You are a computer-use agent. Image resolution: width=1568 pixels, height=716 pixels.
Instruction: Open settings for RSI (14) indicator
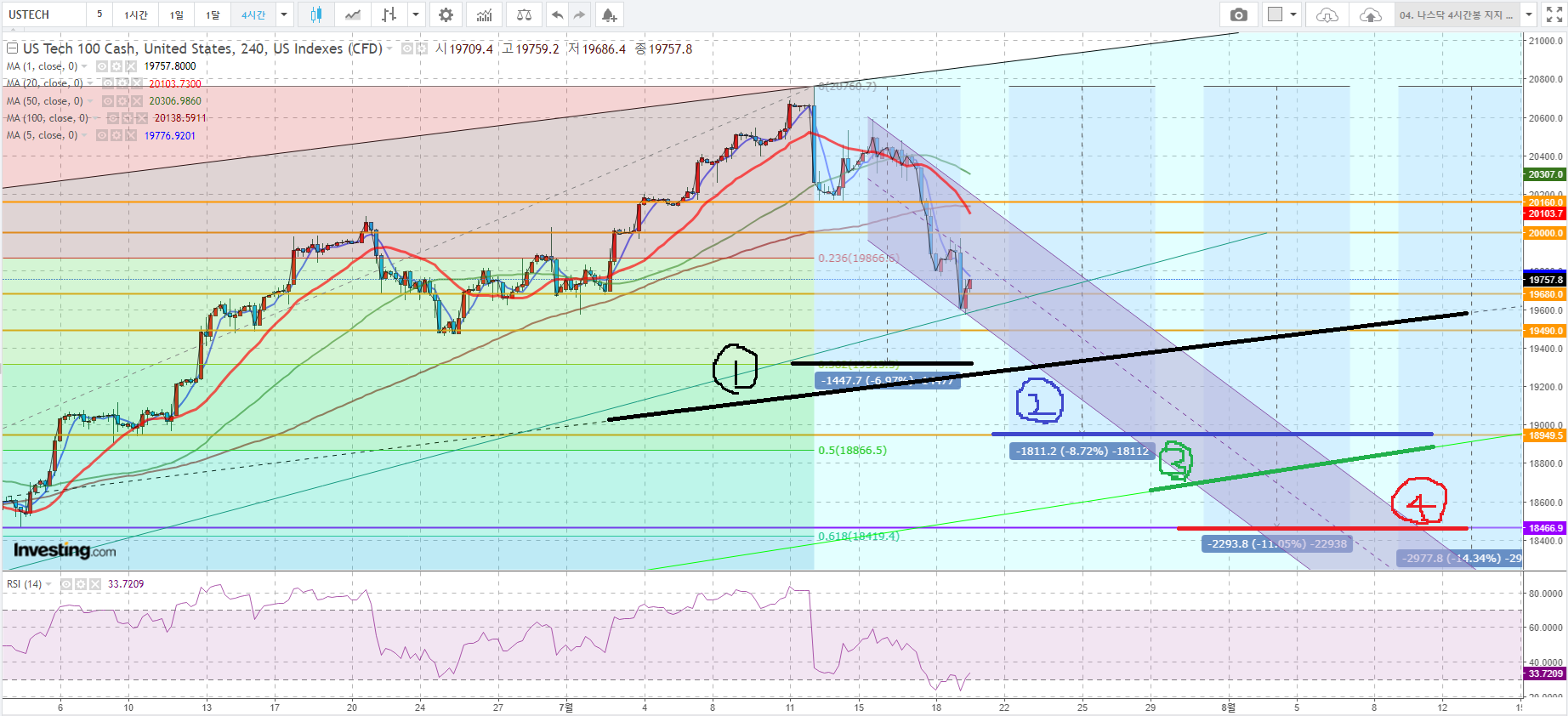(80, 584)
